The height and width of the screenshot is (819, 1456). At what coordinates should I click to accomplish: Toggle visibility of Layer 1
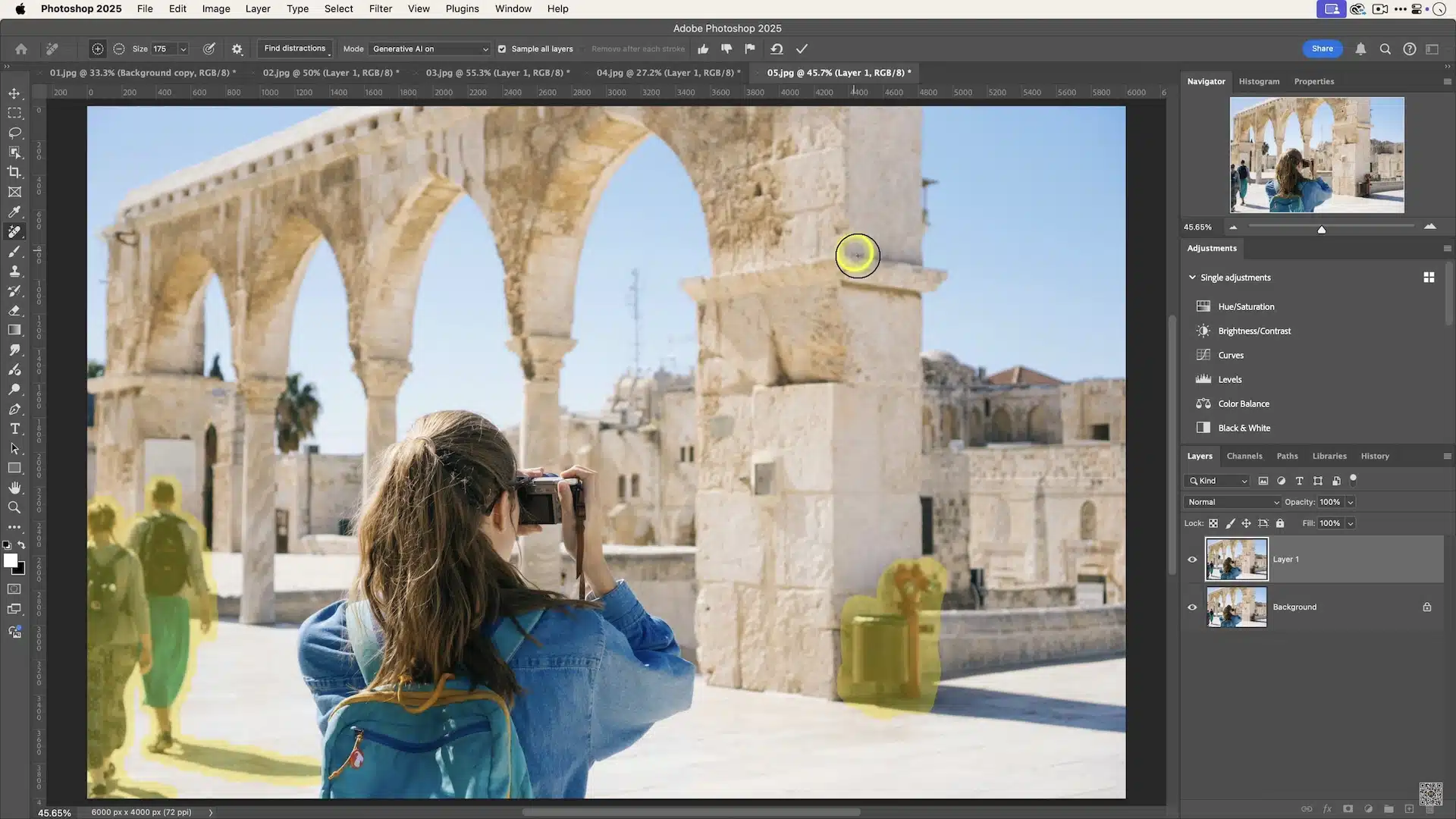[x=1192, y=559]
